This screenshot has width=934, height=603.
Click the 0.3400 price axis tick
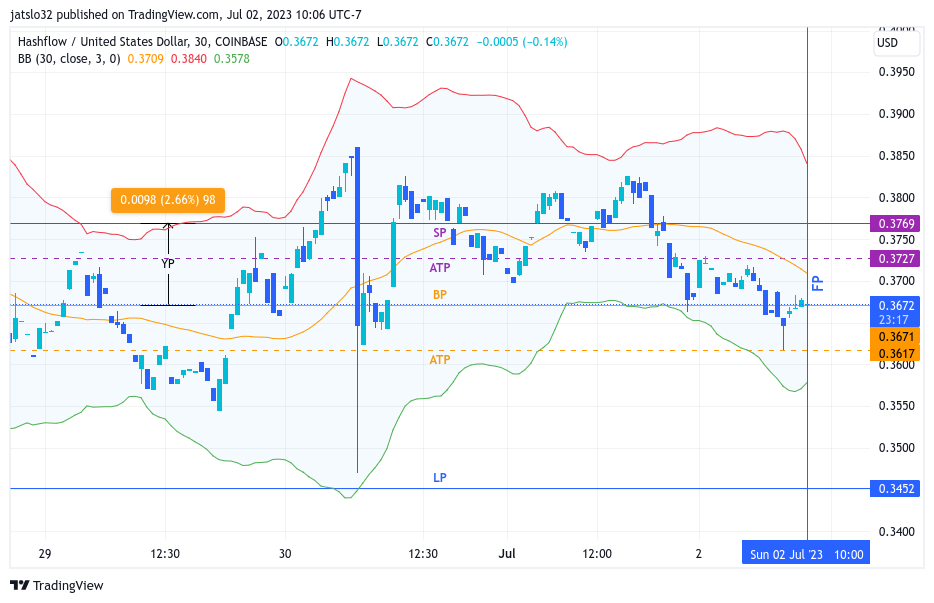tap(896, 531)
